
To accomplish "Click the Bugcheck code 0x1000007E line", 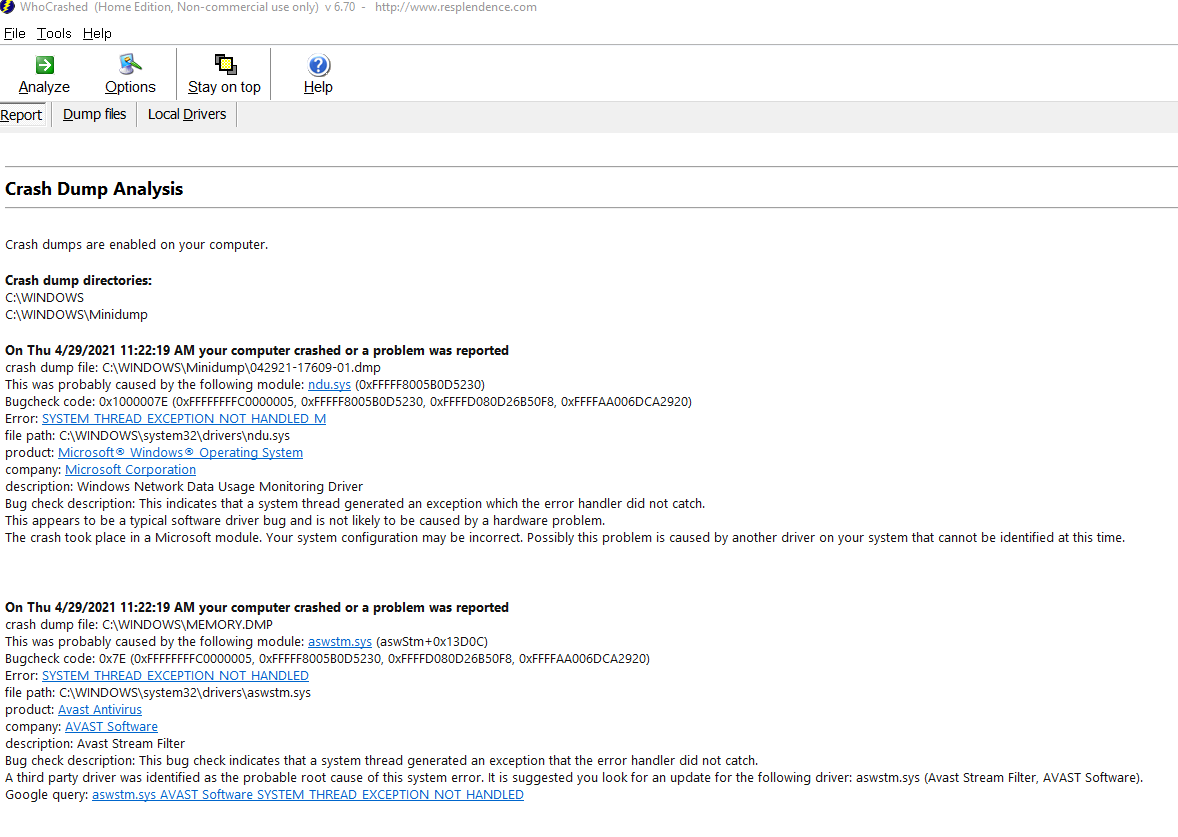I will tap(349, 402).
